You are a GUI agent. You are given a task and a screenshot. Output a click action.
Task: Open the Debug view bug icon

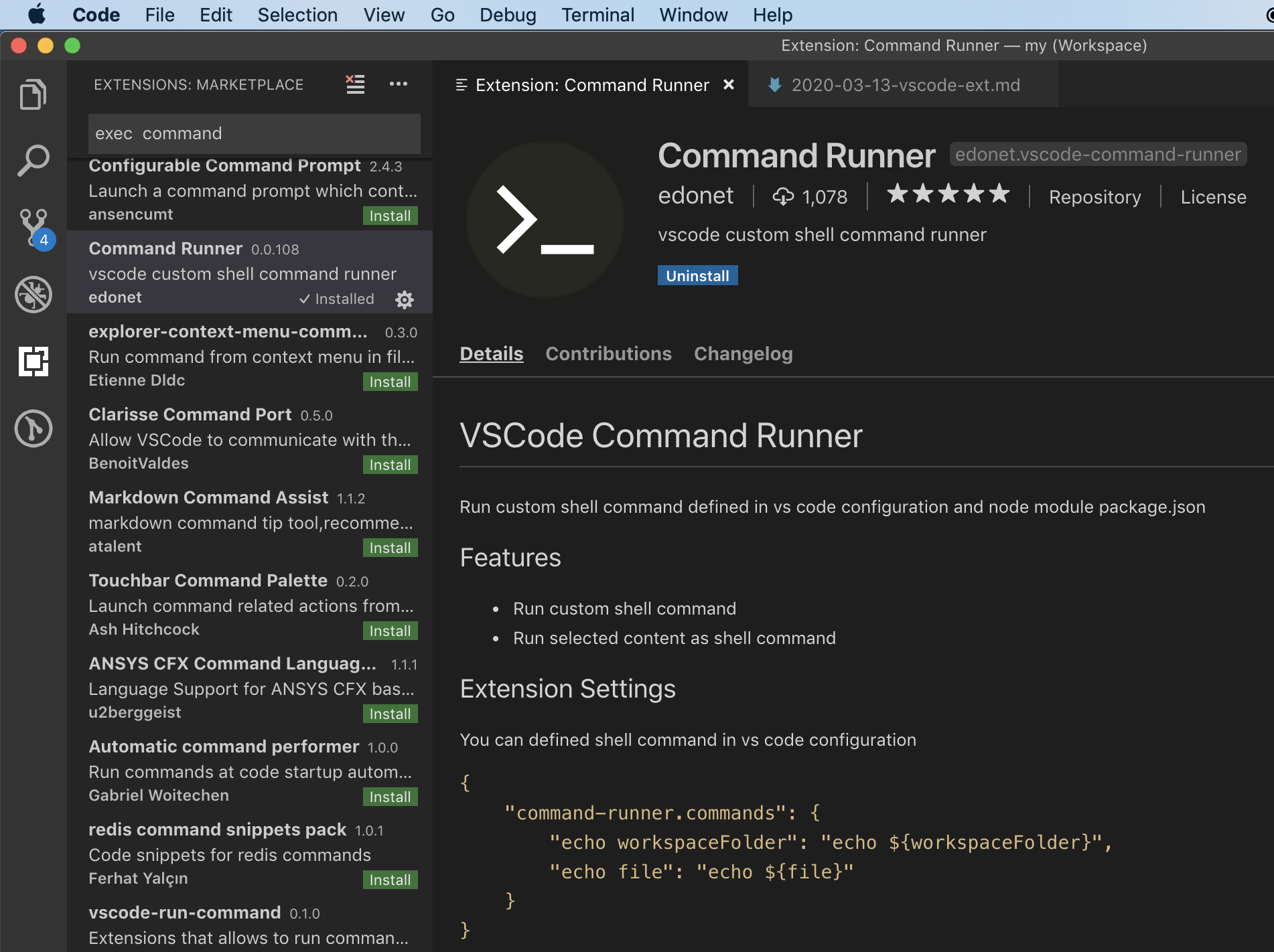pos(33,295)
